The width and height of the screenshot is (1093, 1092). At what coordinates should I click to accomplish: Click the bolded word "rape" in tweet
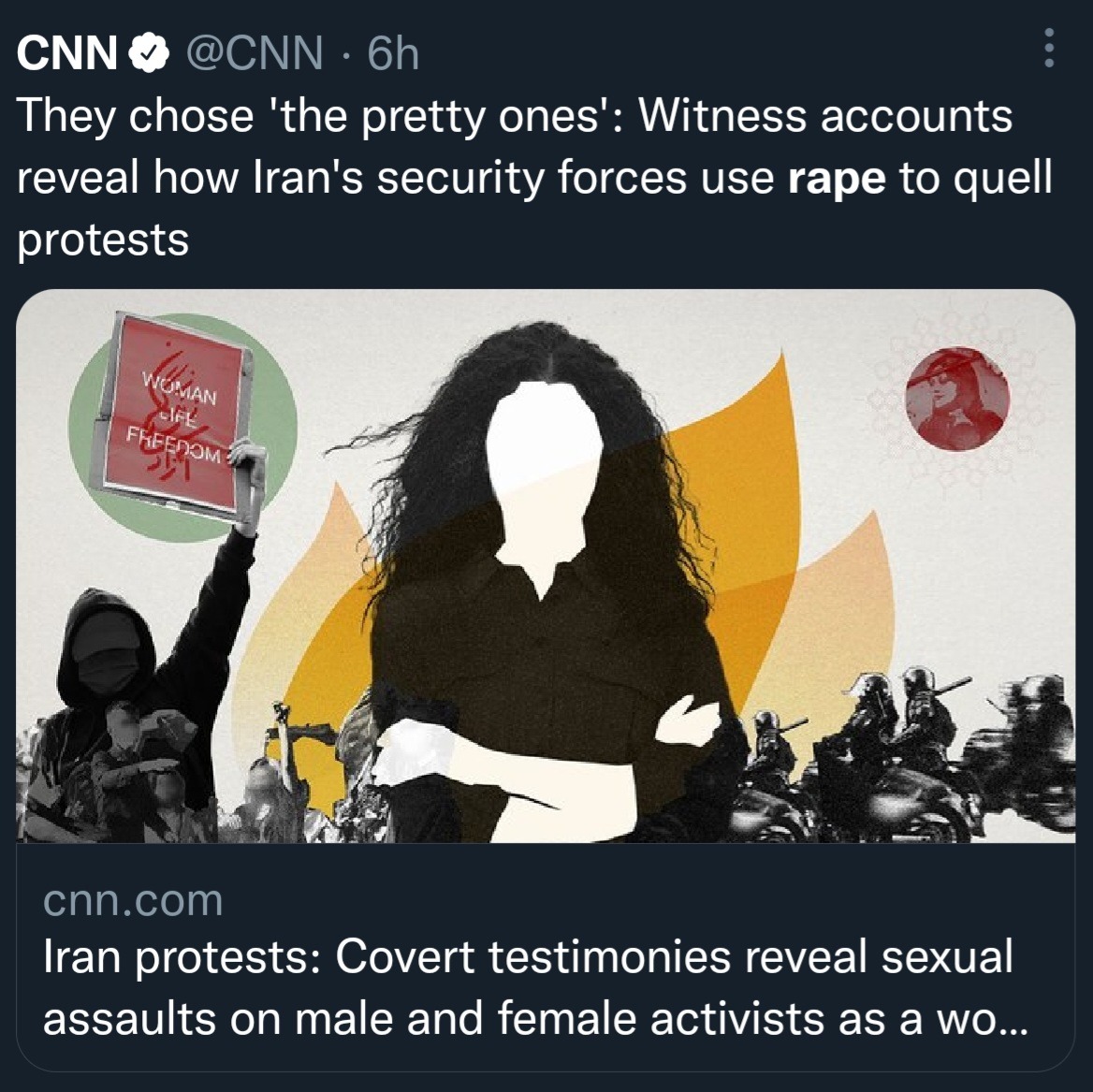point(837,180)
